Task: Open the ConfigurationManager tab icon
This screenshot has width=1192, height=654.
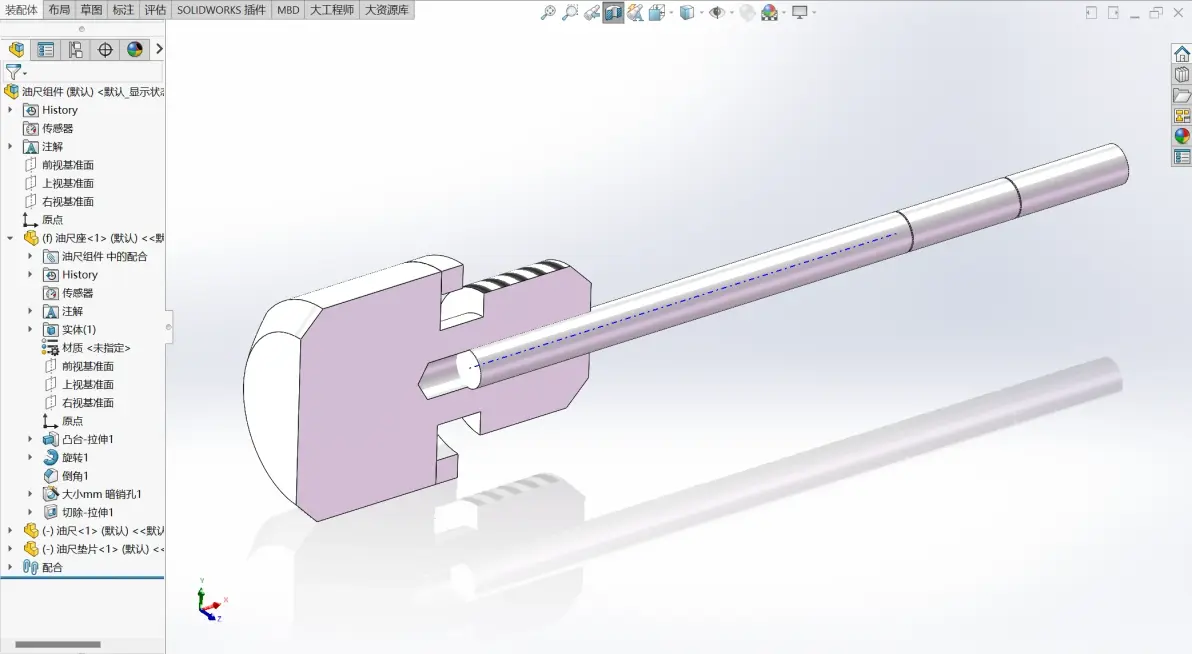Action: pyautogui.click(x=75, y=49)
